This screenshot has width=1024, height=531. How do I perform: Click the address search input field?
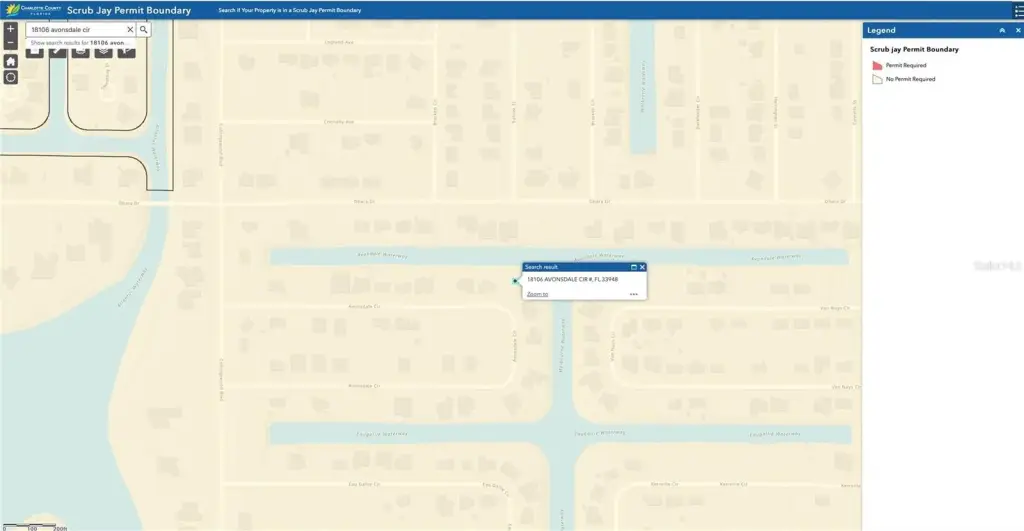(x=76, y=30)
